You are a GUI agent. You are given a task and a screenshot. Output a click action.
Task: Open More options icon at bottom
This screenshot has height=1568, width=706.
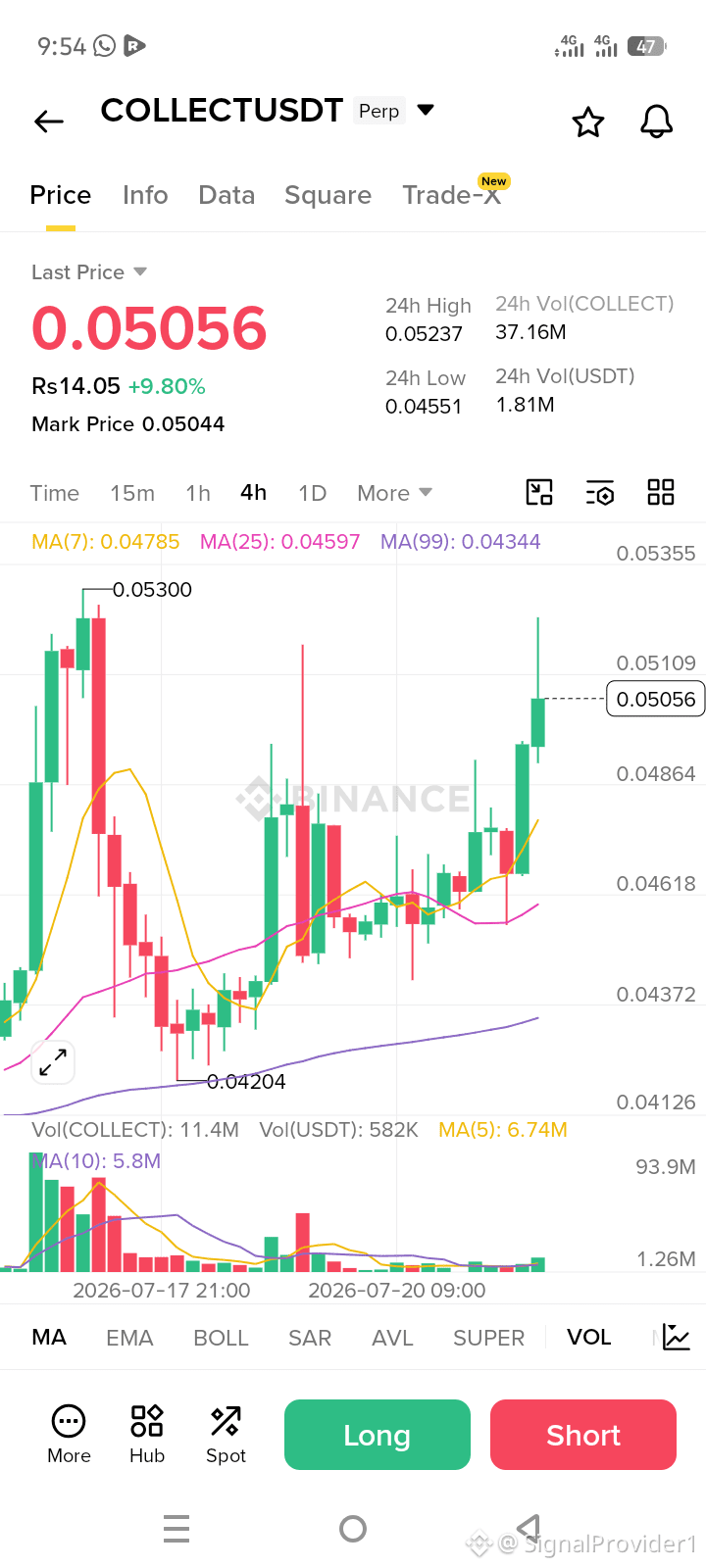point(69,1435)
